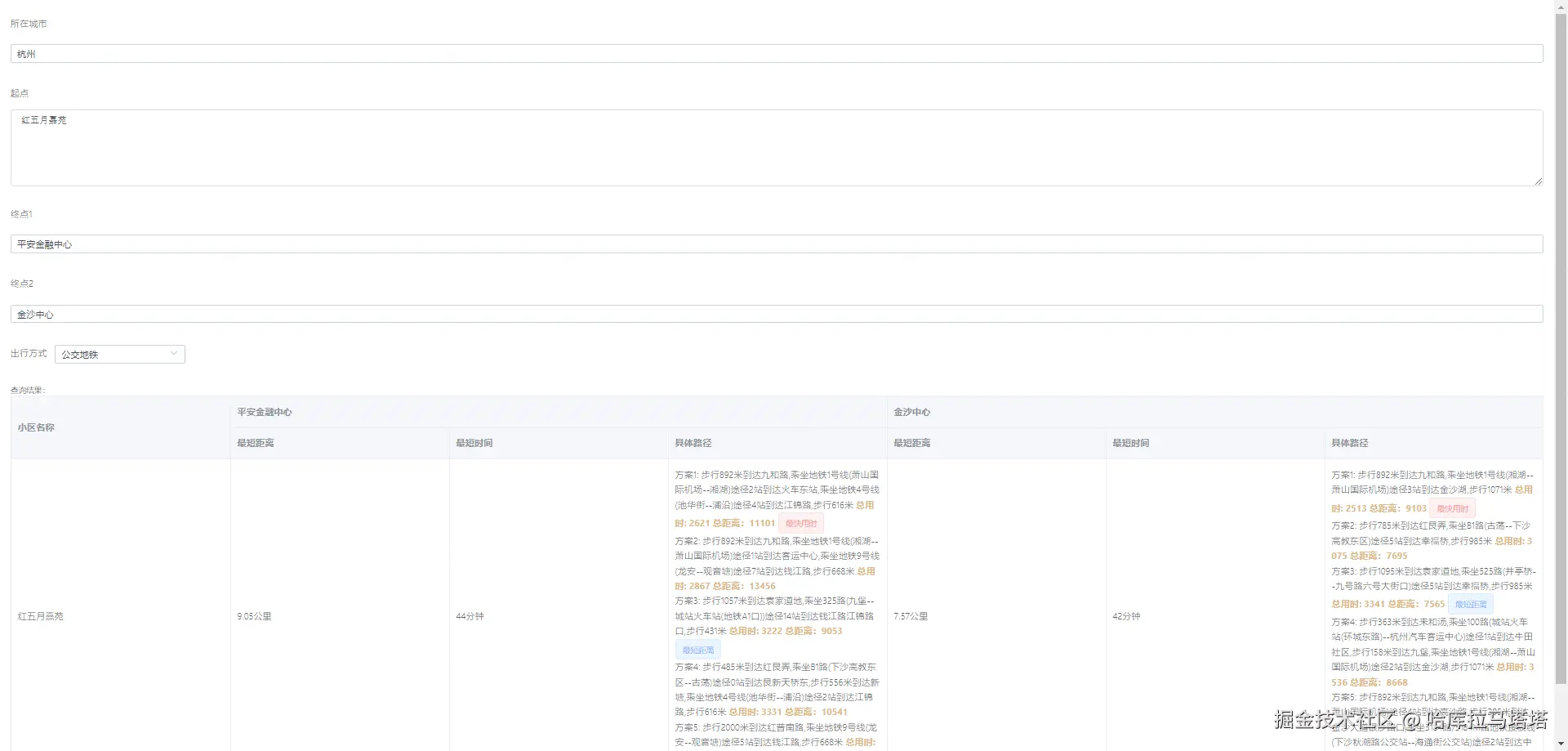Click 方案3 route text under 金沙中心
This screenshot has height=751, width=1568.
click(x=1433, y=588)
